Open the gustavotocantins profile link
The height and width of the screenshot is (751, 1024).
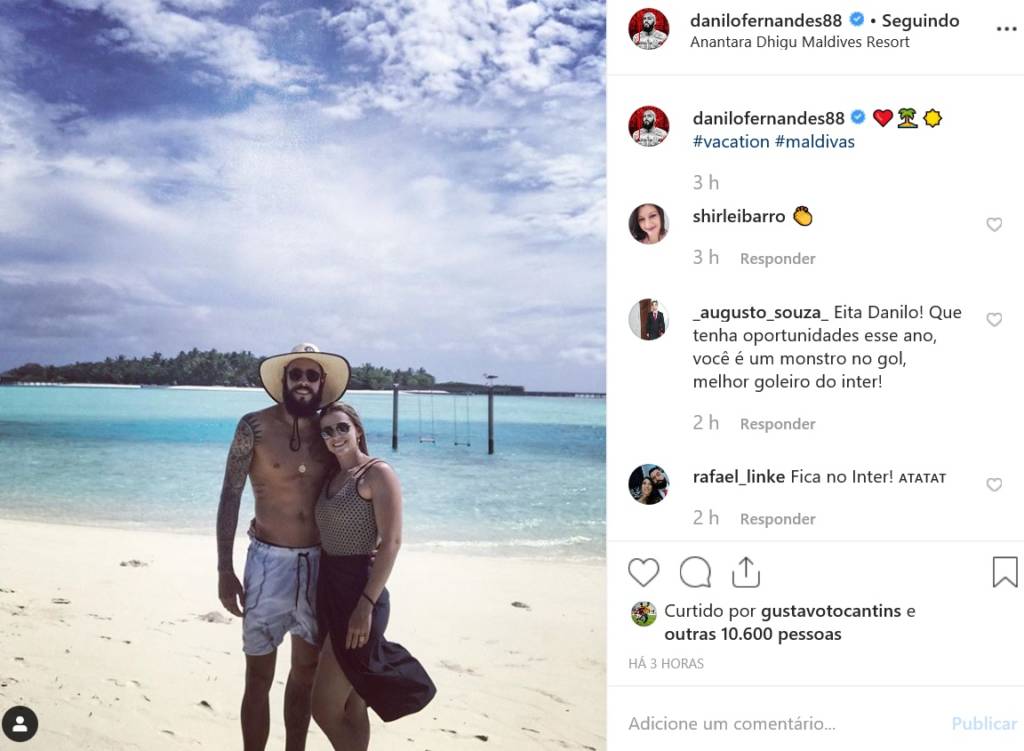(x=831, y=611)
